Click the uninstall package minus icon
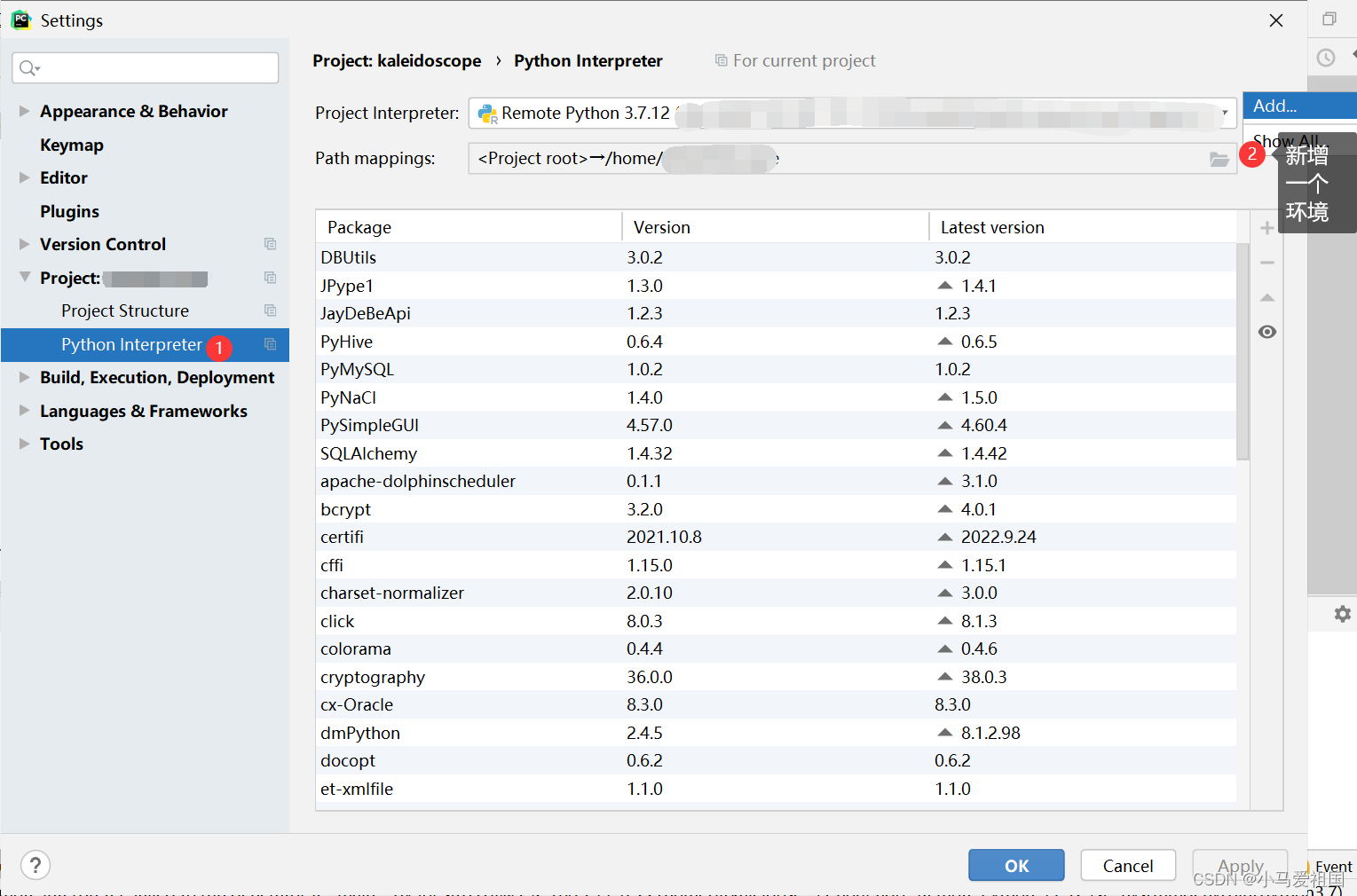 click(x=1267, y=263)
